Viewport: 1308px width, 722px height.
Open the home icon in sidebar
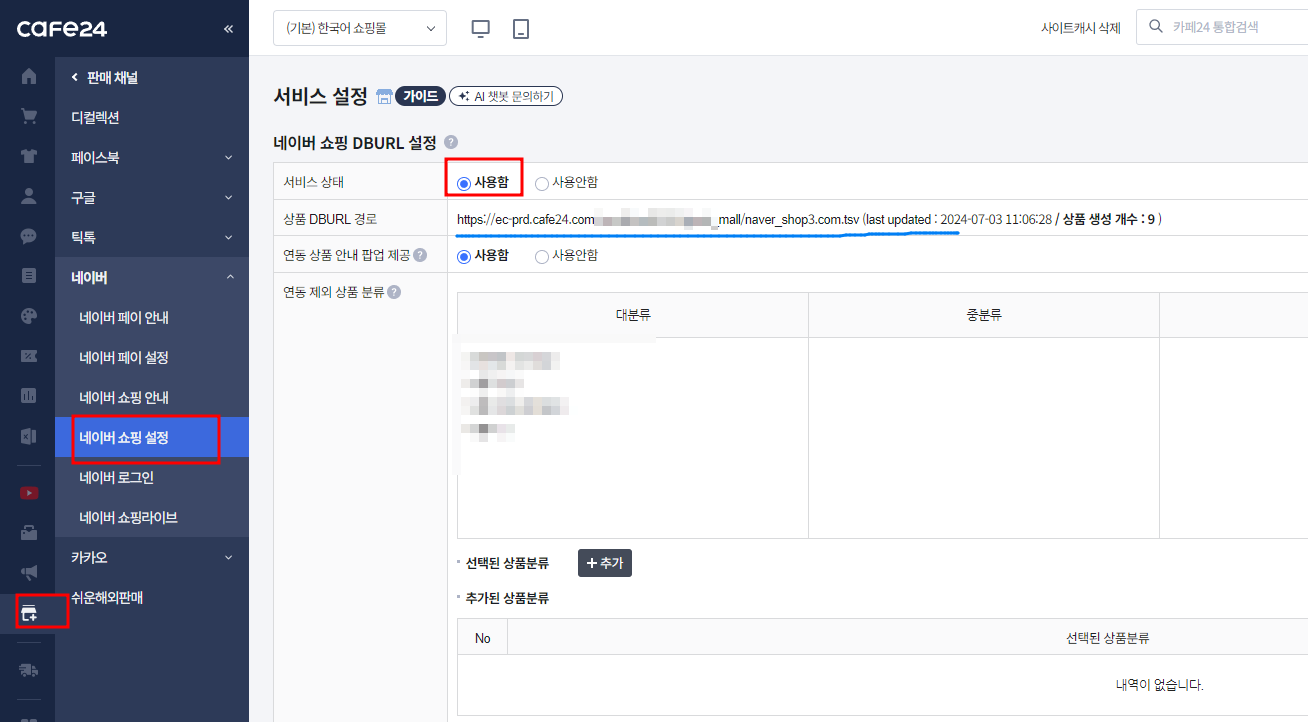click(x=29, y=76)
